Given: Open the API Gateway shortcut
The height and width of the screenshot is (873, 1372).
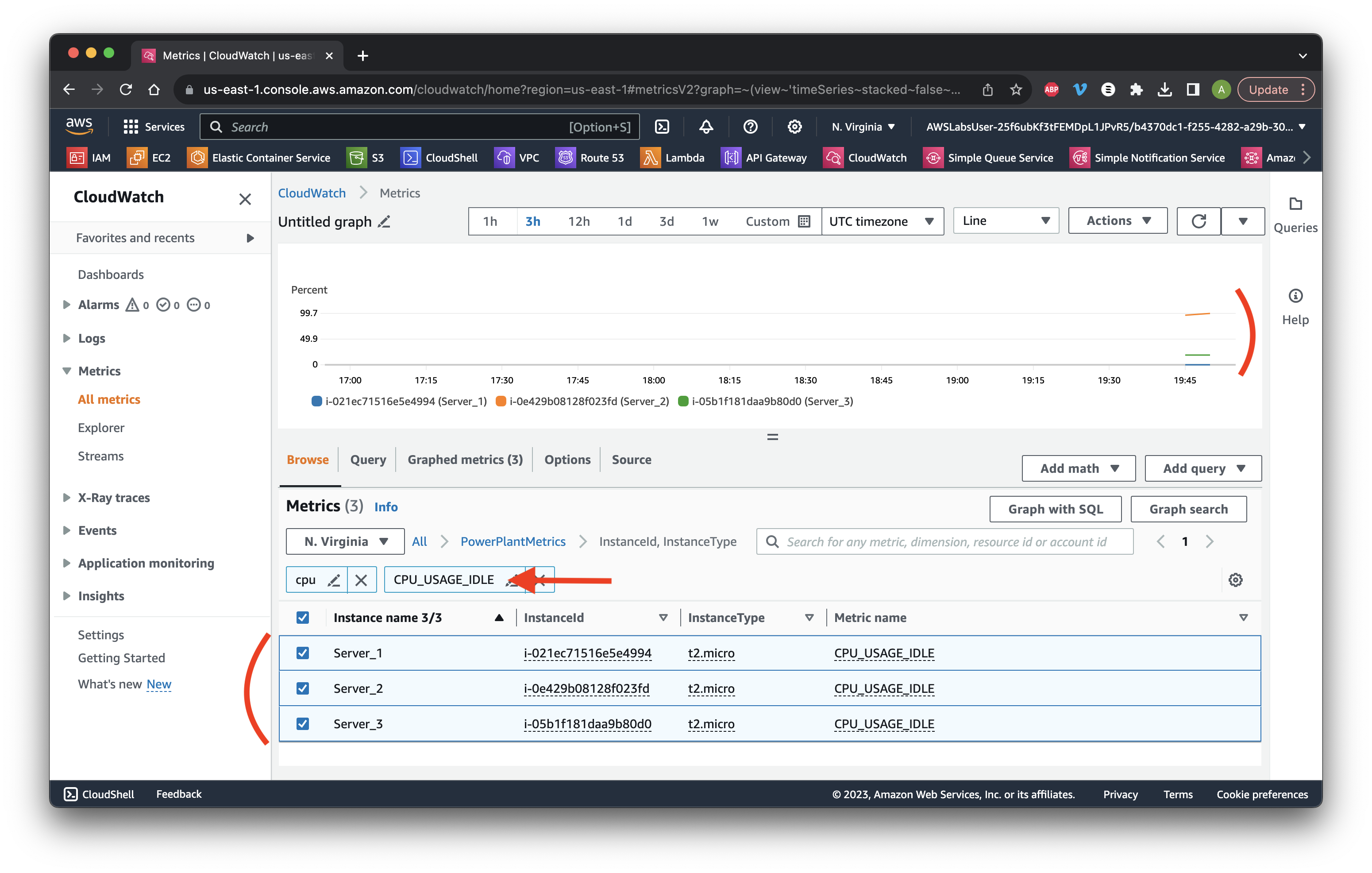Looking at the screenshot, I should click(x=765, y=158).
